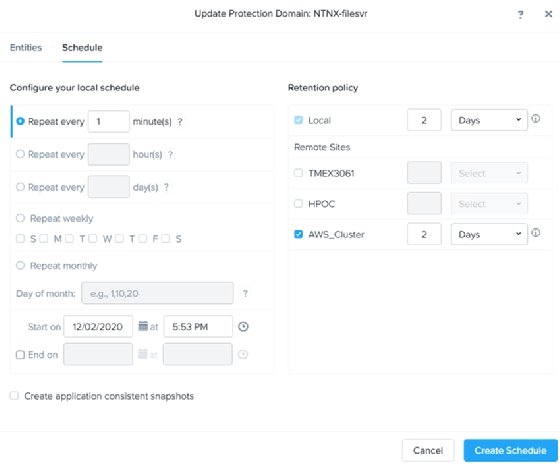Select Repeat every day(s) radio button
Viewport: 560px width, 466px height.
20,187
